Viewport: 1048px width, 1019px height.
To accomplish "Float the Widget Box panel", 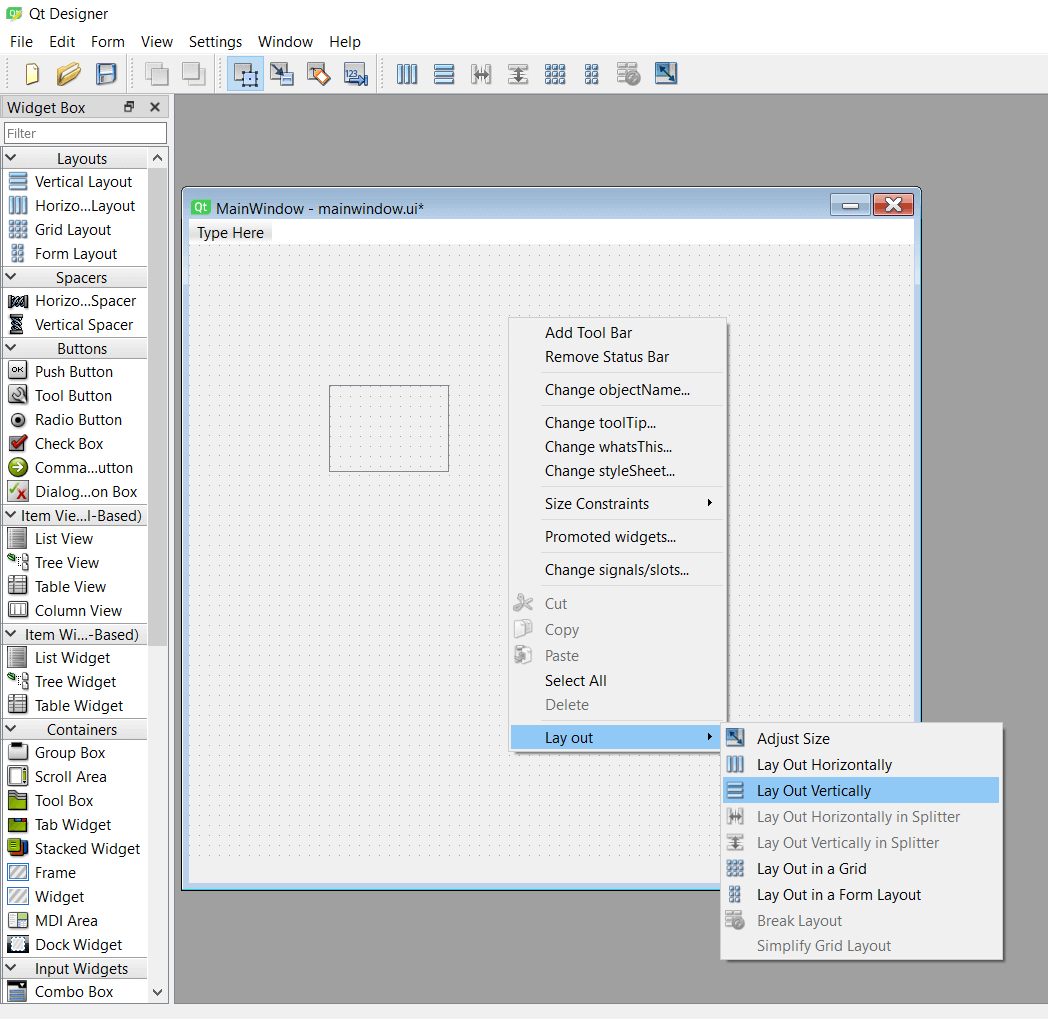I will pyautogui.click(x=129, y=107).
